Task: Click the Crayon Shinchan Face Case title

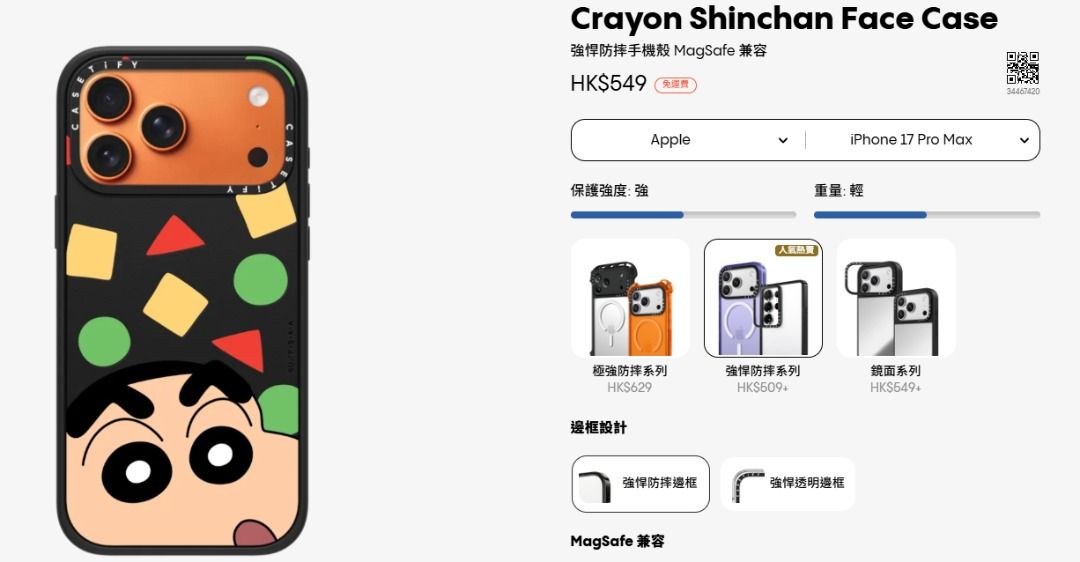Action: [x=784, y=19]
